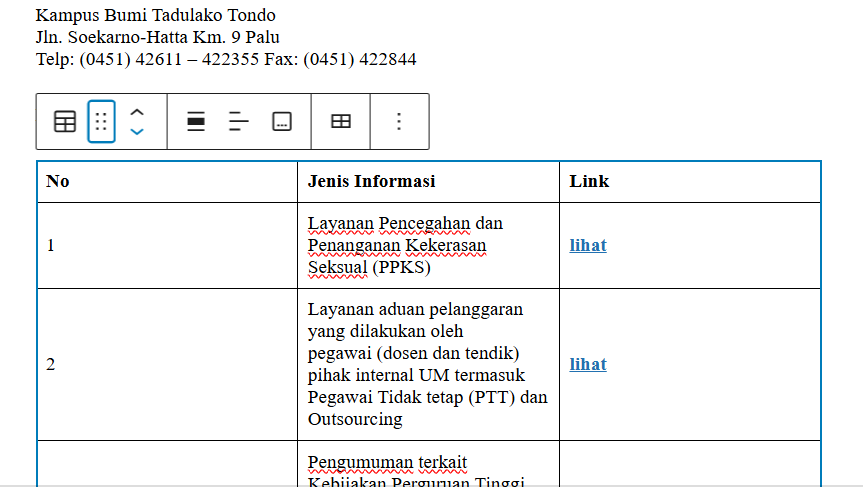The width and height of the screenshot is (863, 490).
Task: Click the Telp and Fax number line
Action: pyautogui.click(x=226, y=59)
